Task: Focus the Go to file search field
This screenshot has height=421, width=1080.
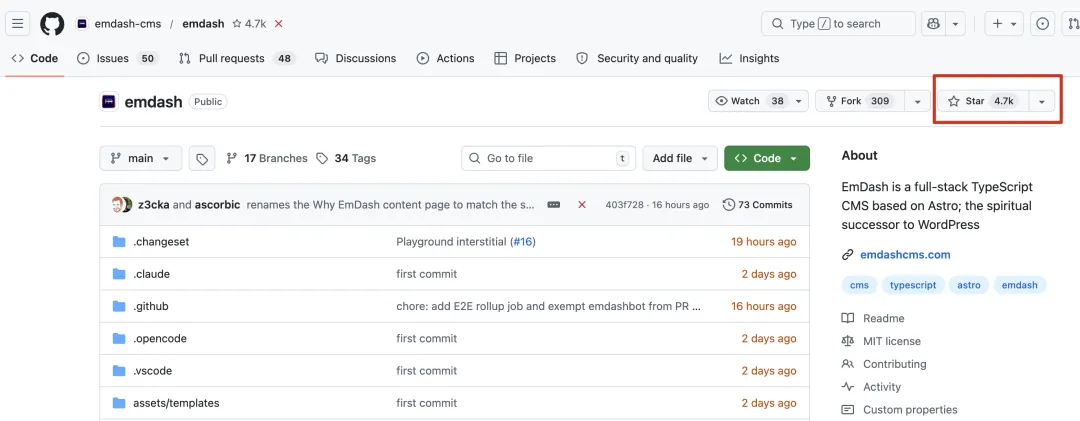Action: point(548,158)
